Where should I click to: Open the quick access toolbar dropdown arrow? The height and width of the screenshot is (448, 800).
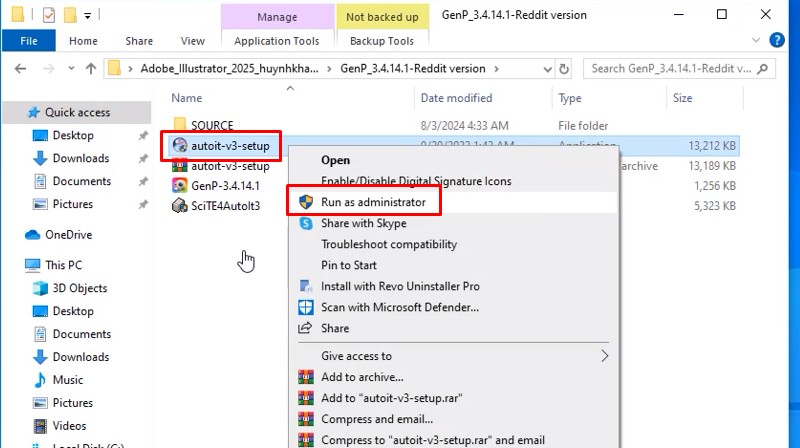tap(88, 16)
